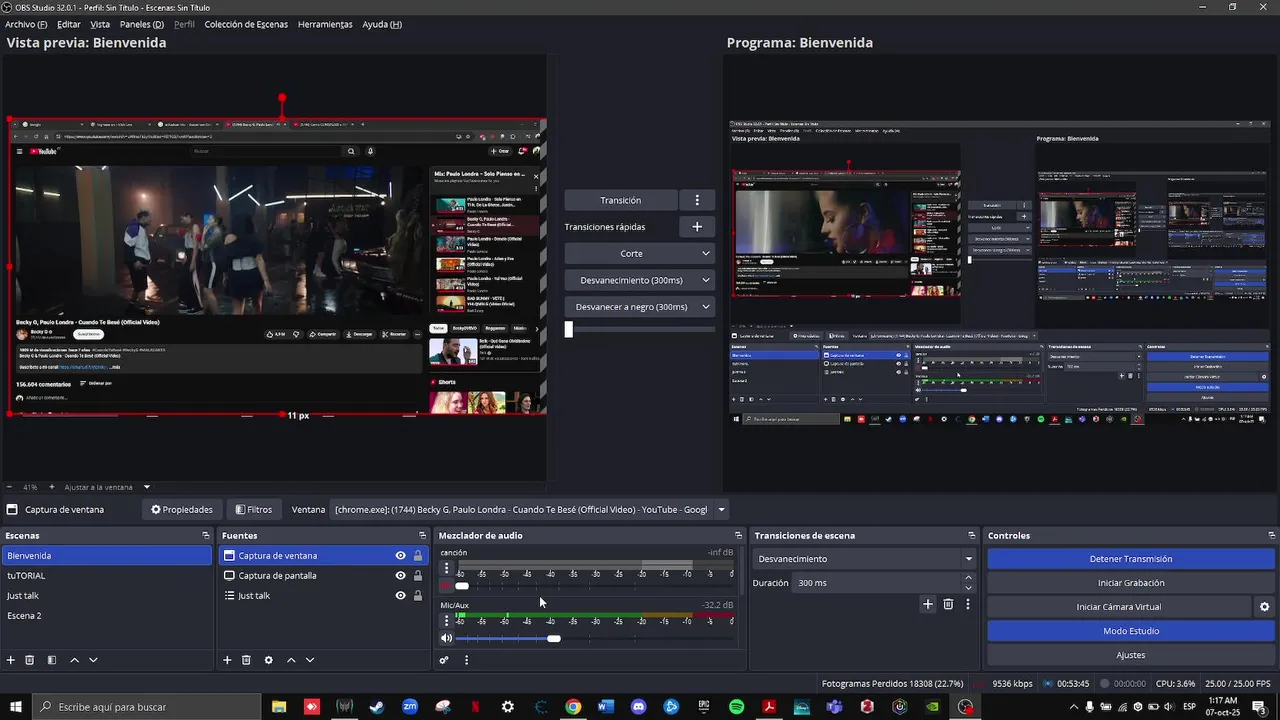The width and height of the screenshot is (1280, 720).
Task: Open the Corte quick transition dropdown
Action: click(640, 254)
